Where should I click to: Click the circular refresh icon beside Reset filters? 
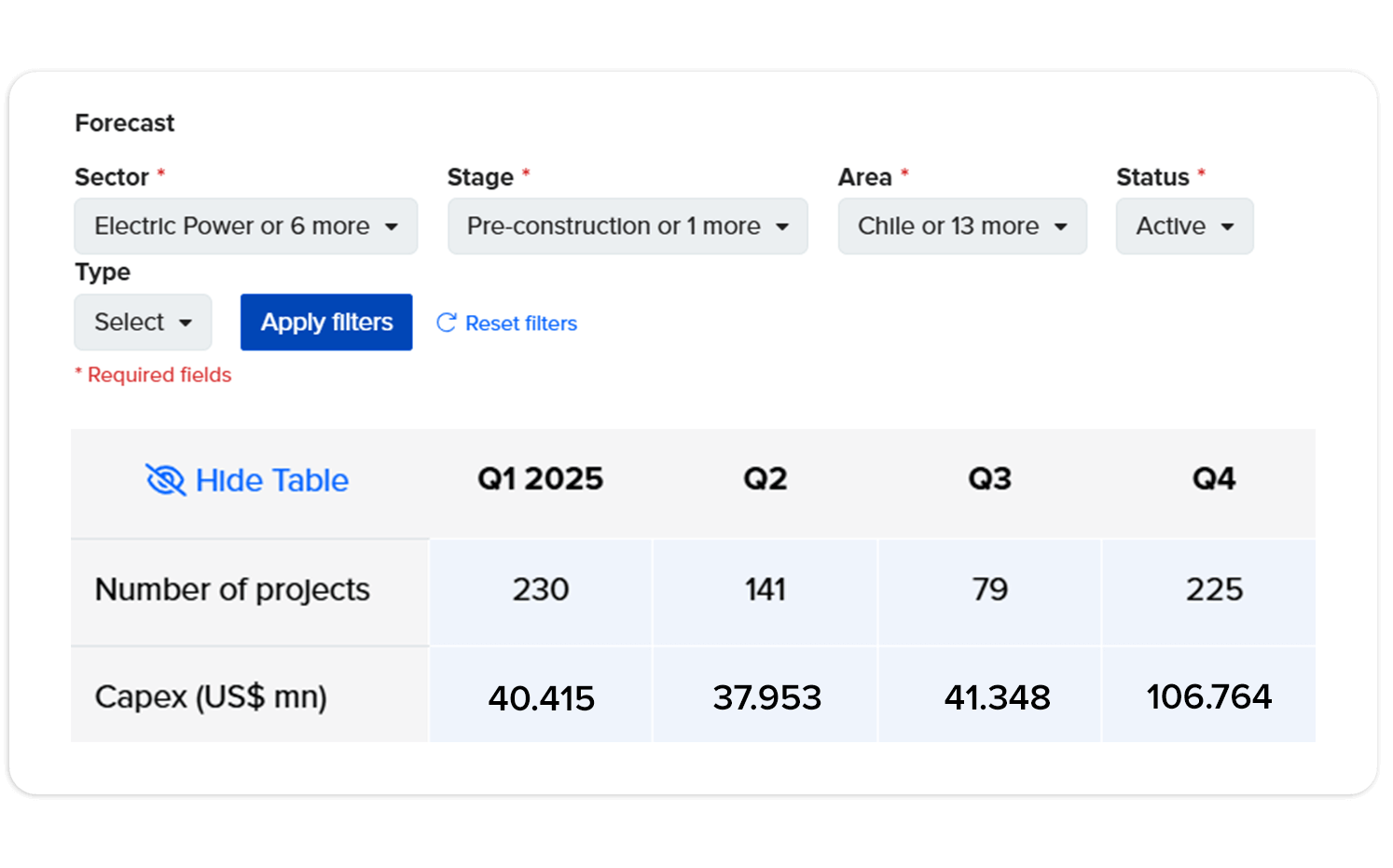click(x=446, y=323)
